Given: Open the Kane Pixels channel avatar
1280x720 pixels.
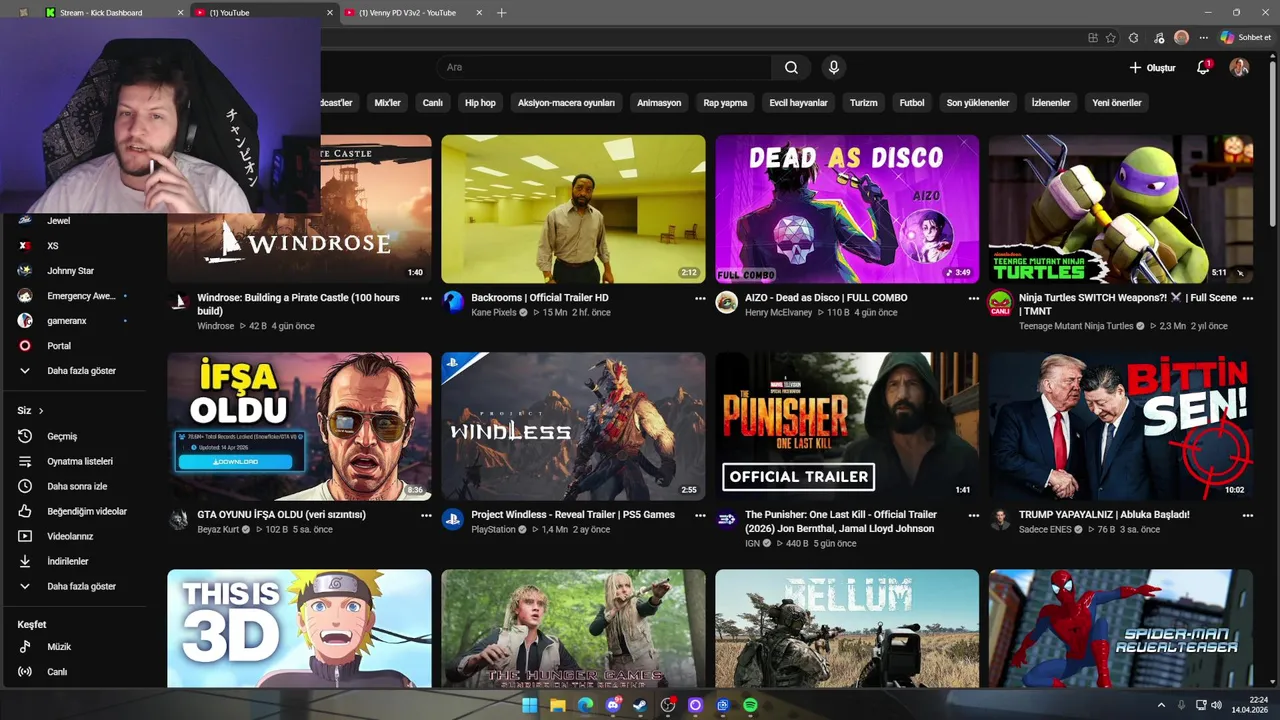Looking at the screenshot, I should pyautogui.click(x=453, y=301).
